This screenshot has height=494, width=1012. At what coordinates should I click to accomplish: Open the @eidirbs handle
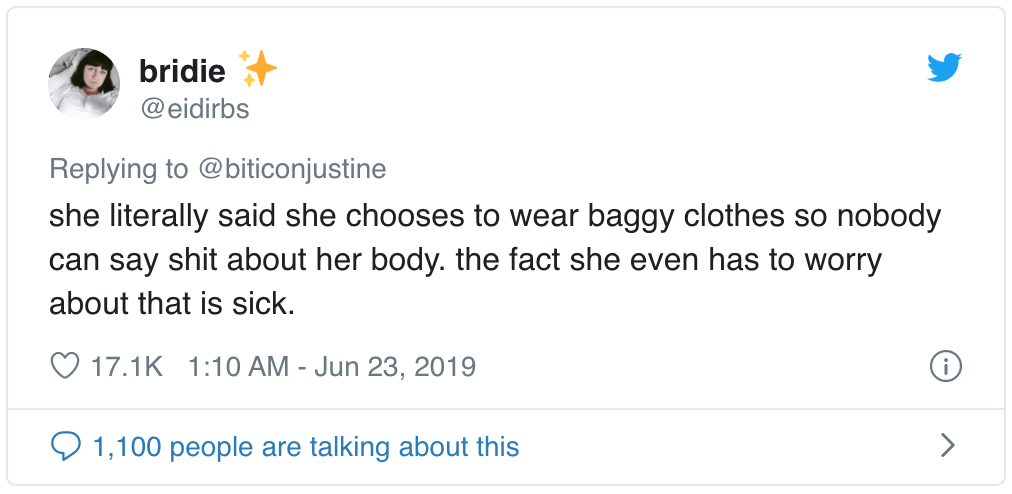point(193,108)
